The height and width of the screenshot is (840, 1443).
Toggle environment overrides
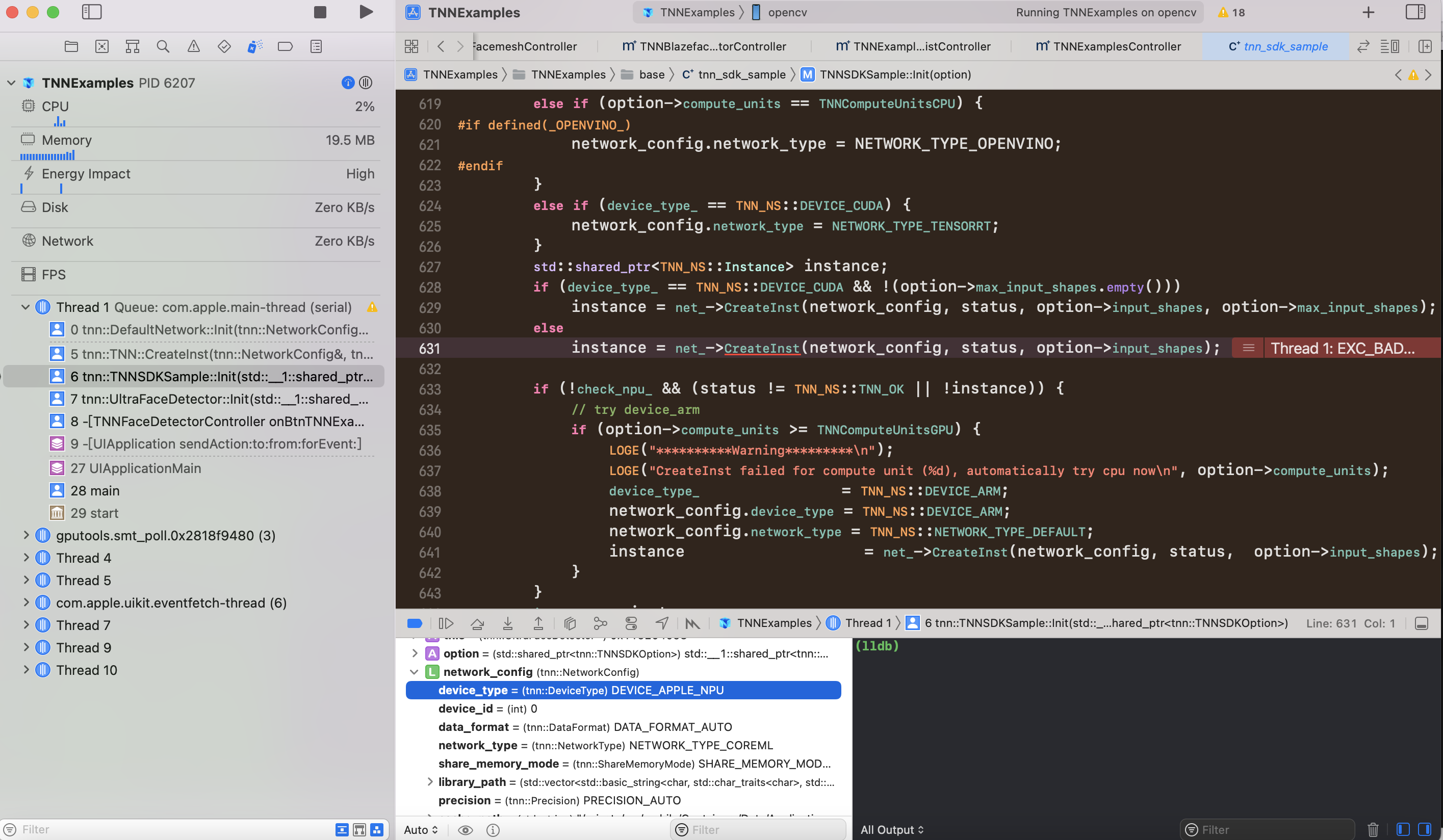pos(632,623)
